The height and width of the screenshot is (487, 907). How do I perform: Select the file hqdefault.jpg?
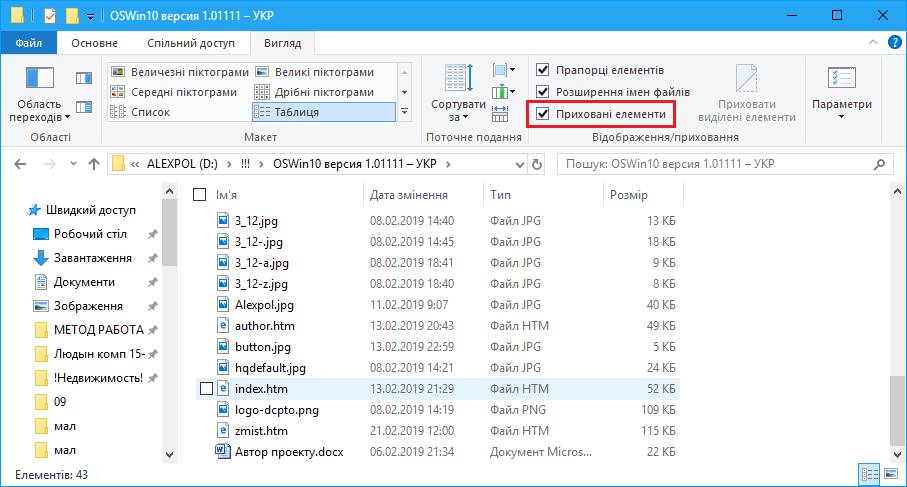(x=270, y=368)
